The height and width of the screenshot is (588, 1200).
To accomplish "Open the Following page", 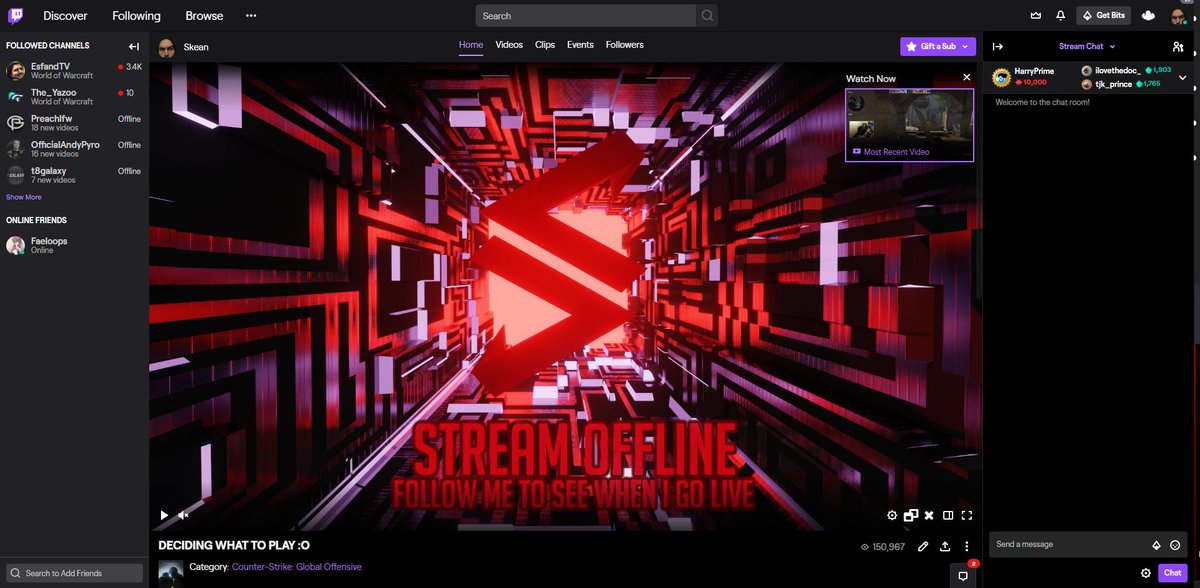I will 136,16.
